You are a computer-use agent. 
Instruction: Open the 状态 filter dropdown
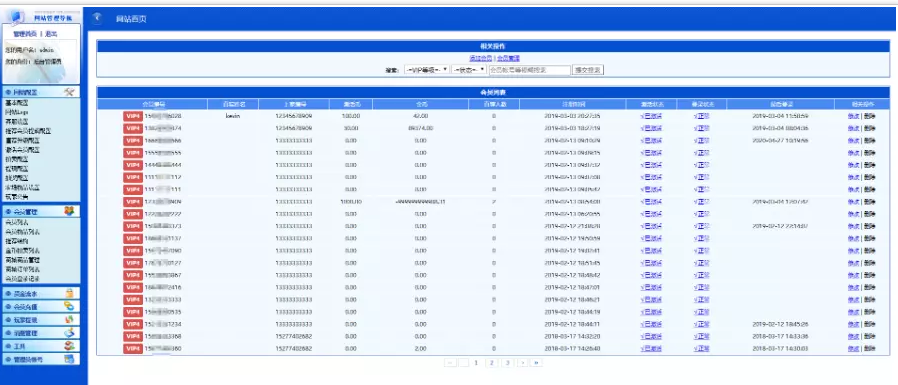tap(469, 70)
